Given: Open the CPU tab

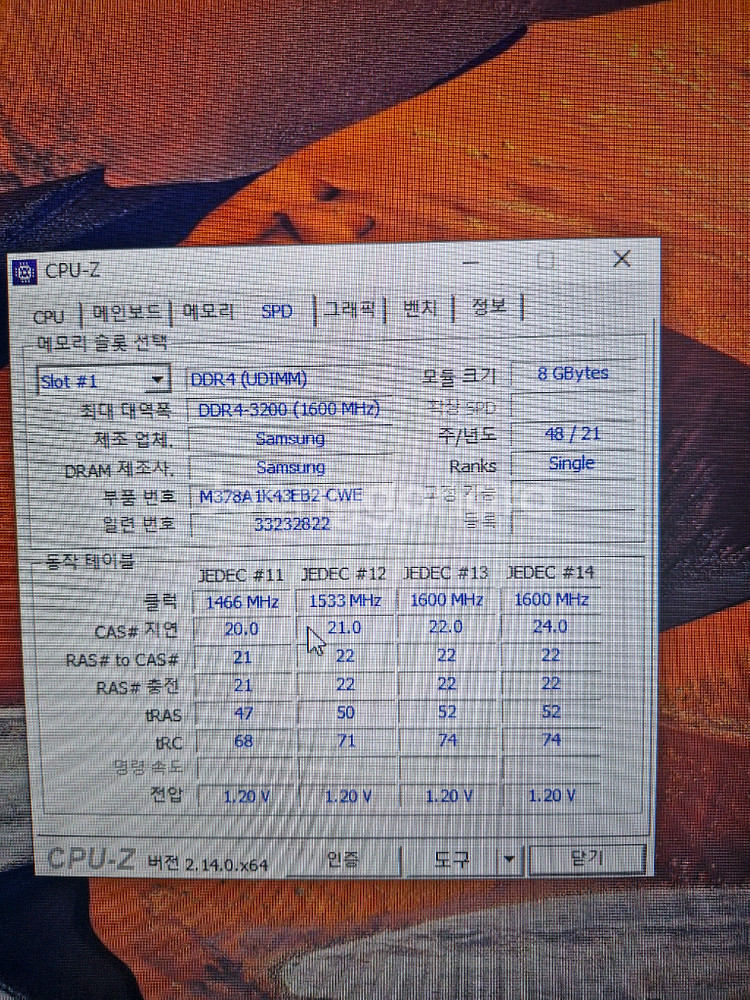Looking at the screenshot, I should pos(49,316).
